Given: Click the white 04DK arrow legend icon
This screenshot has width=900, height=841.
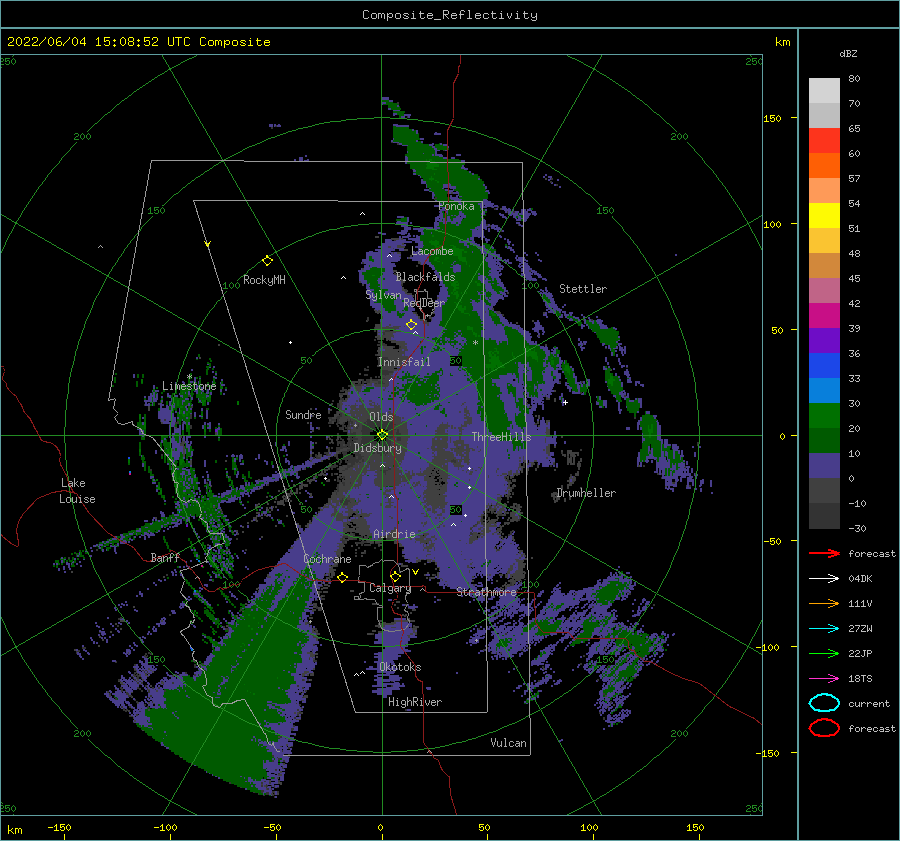Looking at the screenshot, I should pos(824,579).
